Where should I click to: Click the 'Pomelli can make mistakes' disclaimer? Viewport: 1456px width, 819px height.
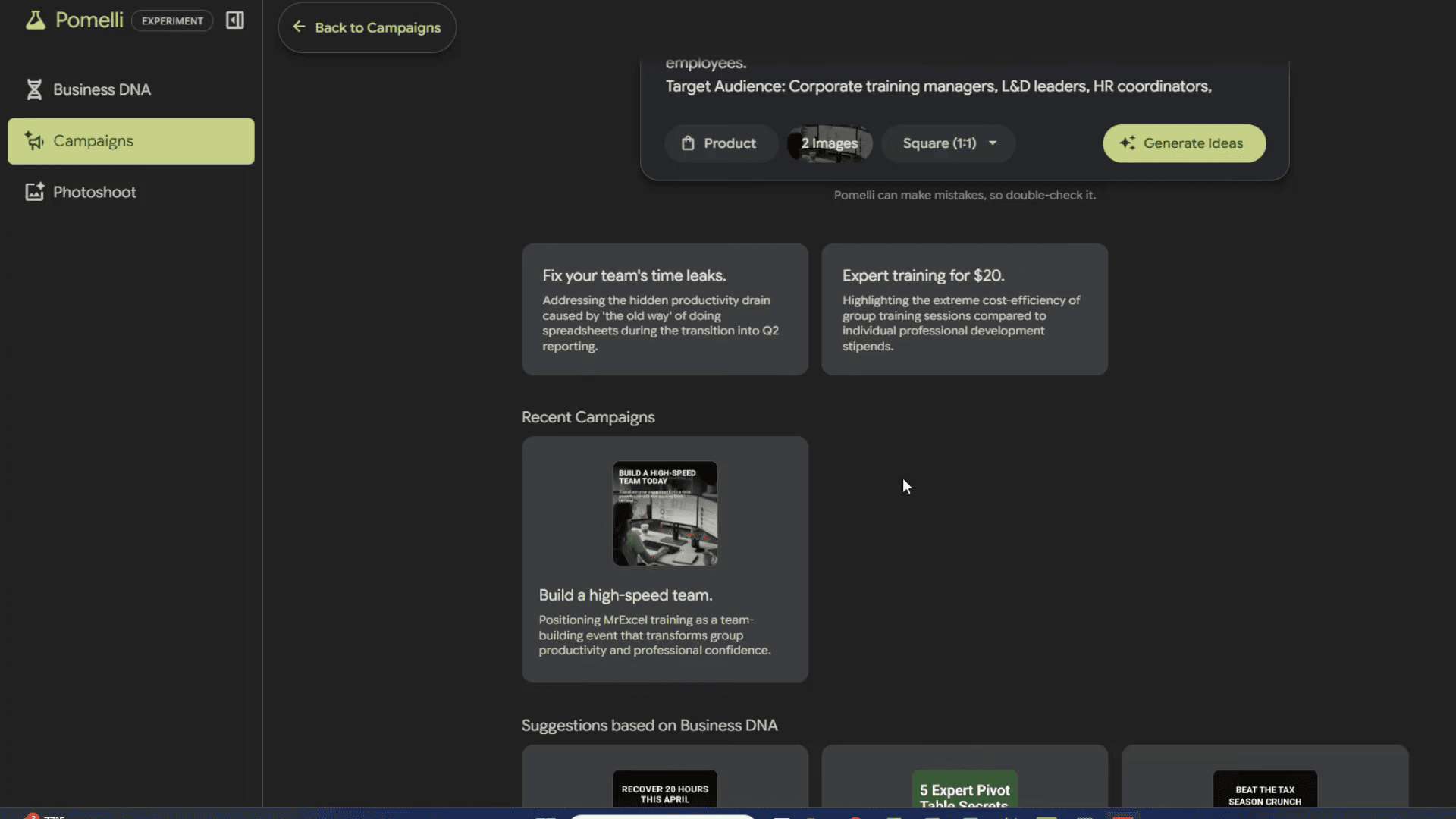965,195
